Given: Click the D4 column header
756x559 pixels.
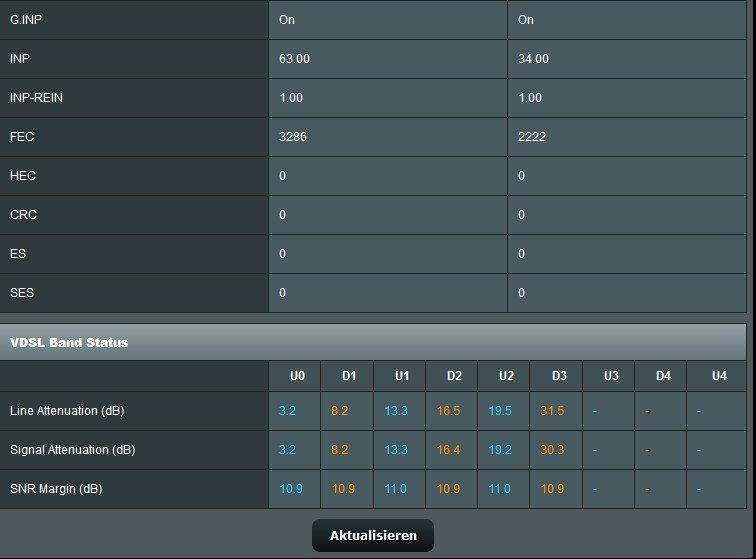Looking at the screenshot, I should point(663,376).
